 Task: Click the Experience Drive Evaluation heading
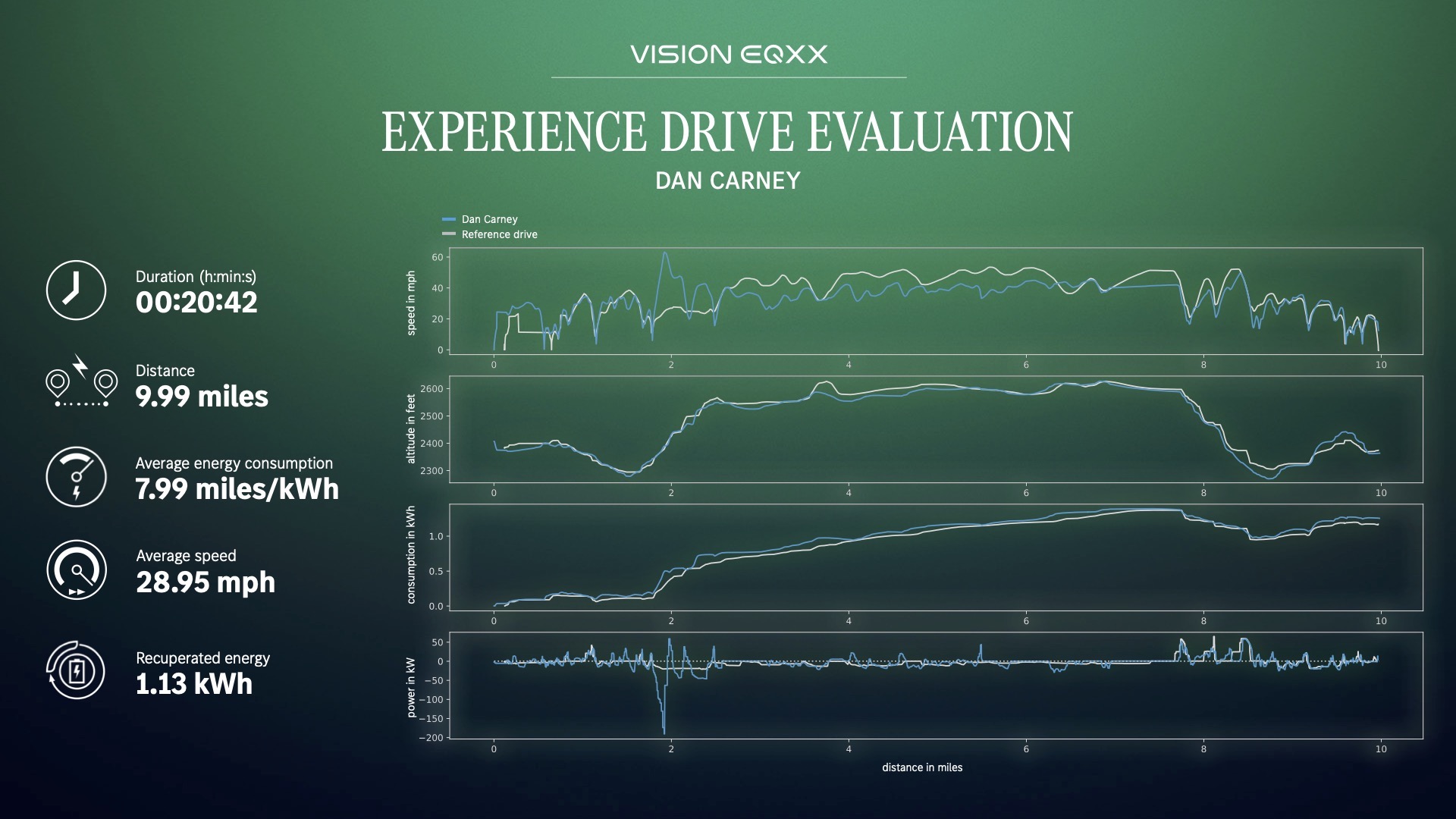coord(726,132)
